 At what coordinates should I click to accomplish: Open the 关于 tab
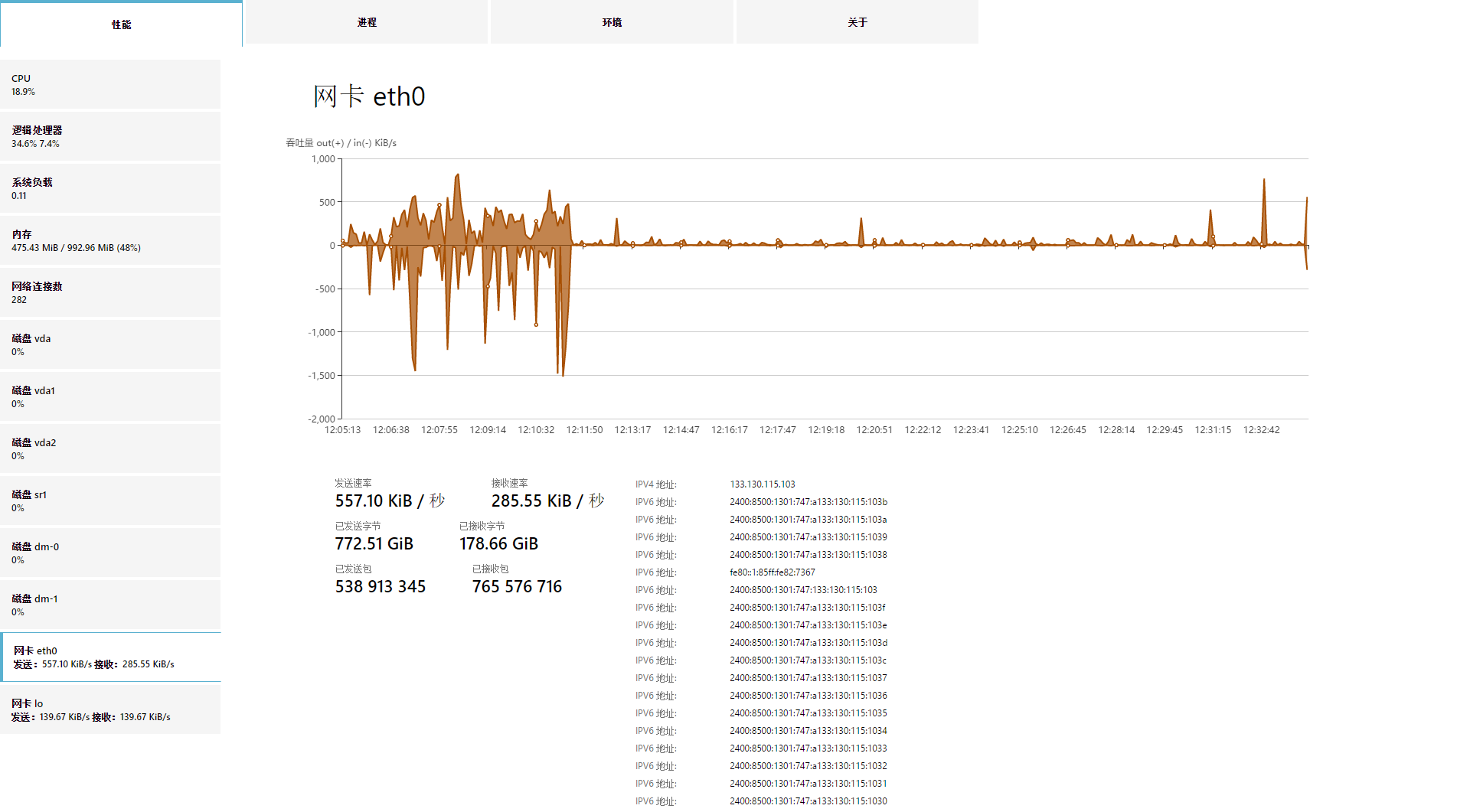(857, 22)
